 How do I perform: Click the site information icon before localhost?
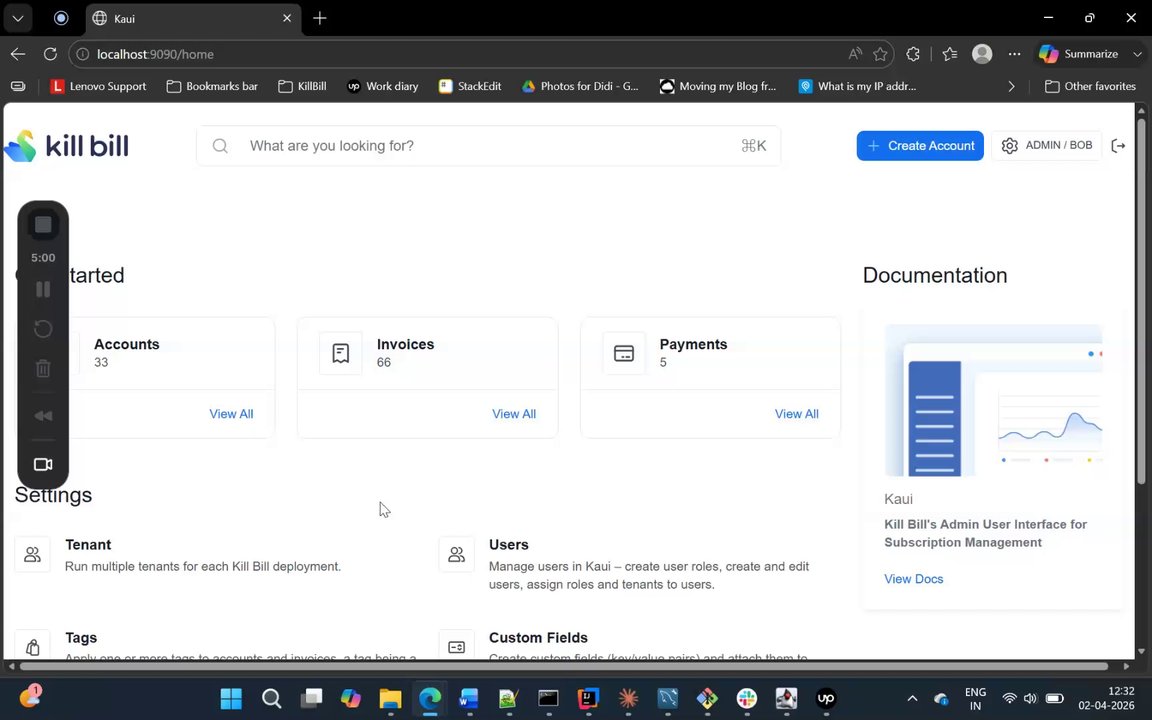point(83,54)
